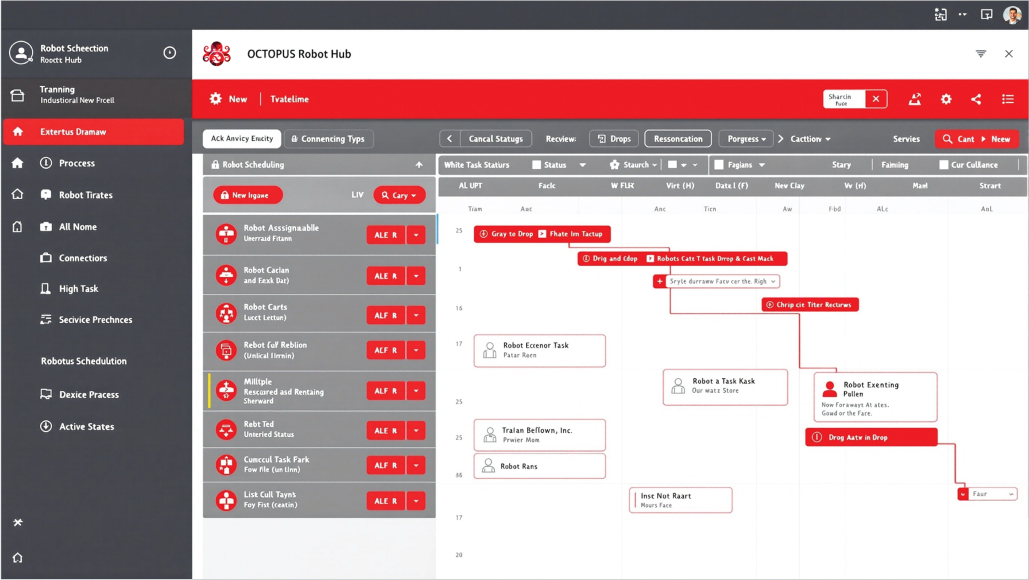Viewport: 1029px width, 580px height.
Task: Click the settings gear in red toolbar
Action: coord(946,99)
